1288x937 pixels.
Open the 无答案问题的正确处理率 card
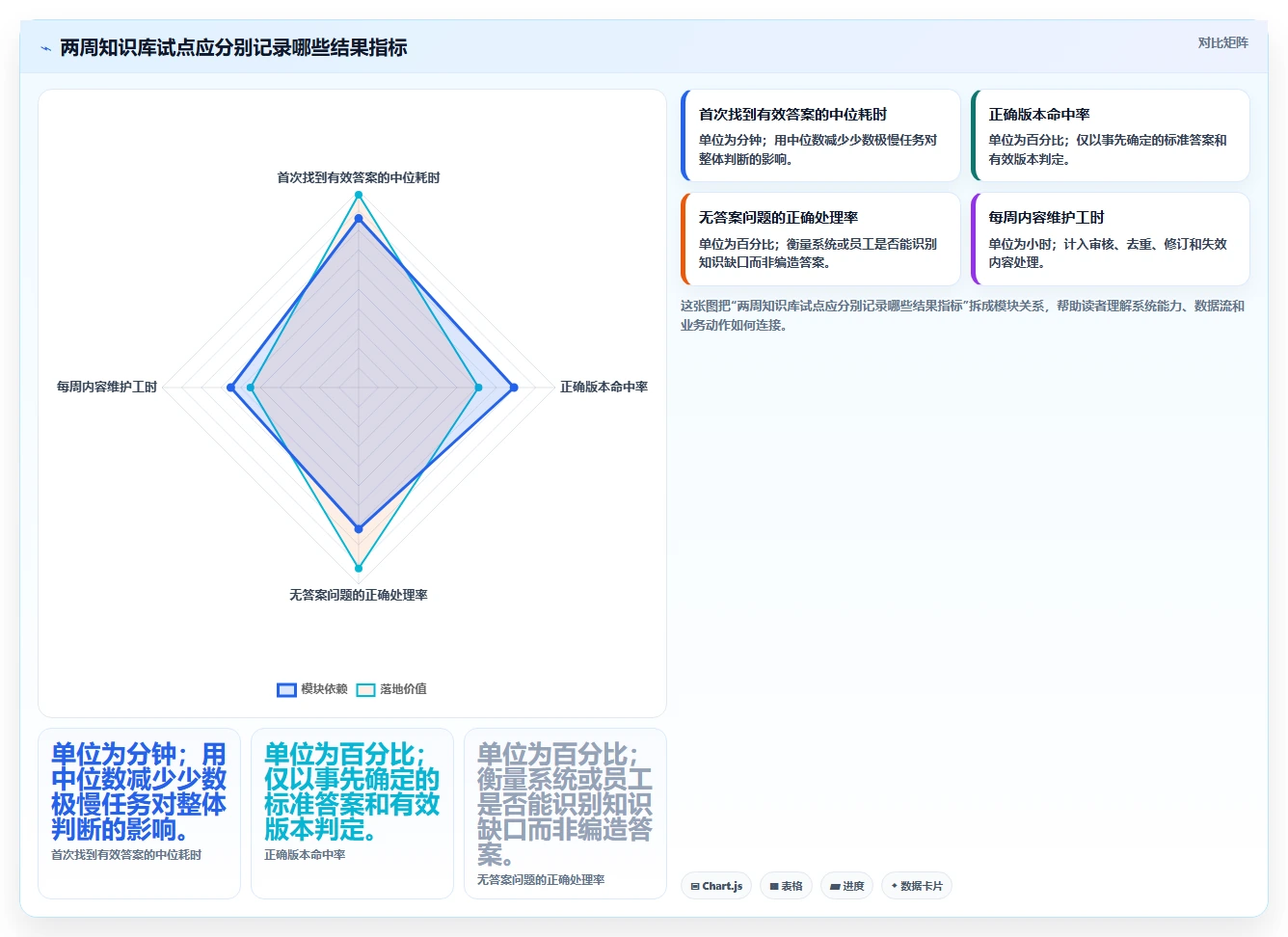pyautogui.click(x=820, y=239)
